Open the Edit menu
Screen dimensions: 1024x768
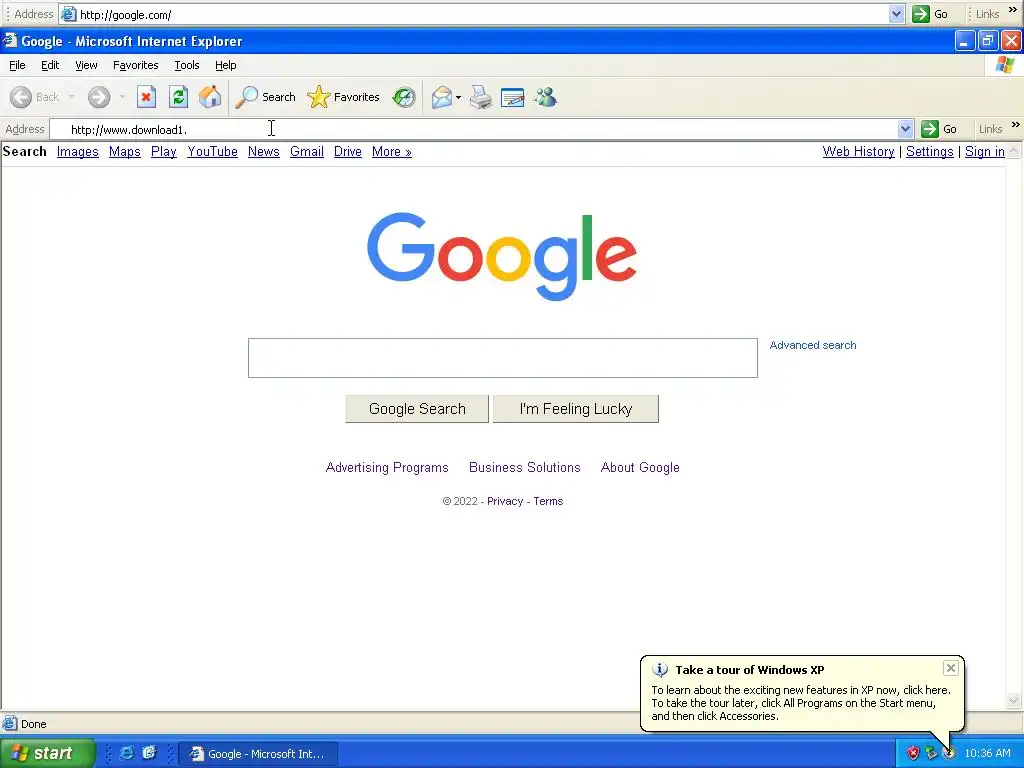coord(50,65)
